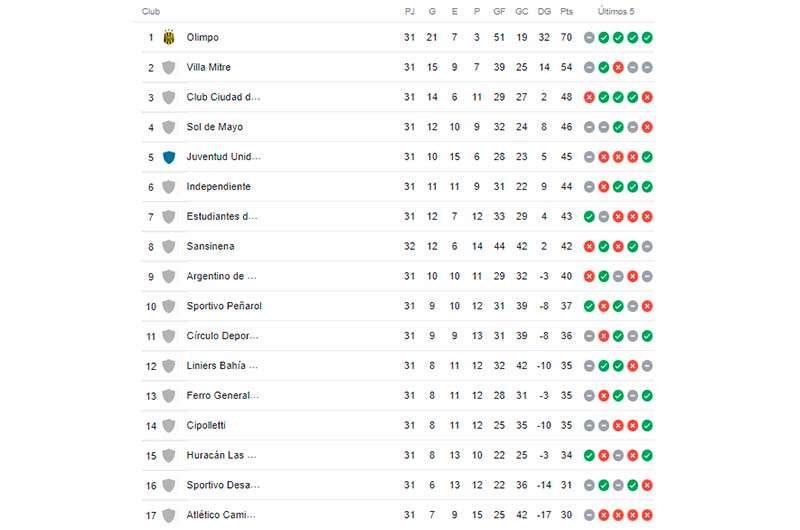Screen dimensions: 800x530
Task: Click Juventud Unida's green win result icon
Action: tap(647, 157)
